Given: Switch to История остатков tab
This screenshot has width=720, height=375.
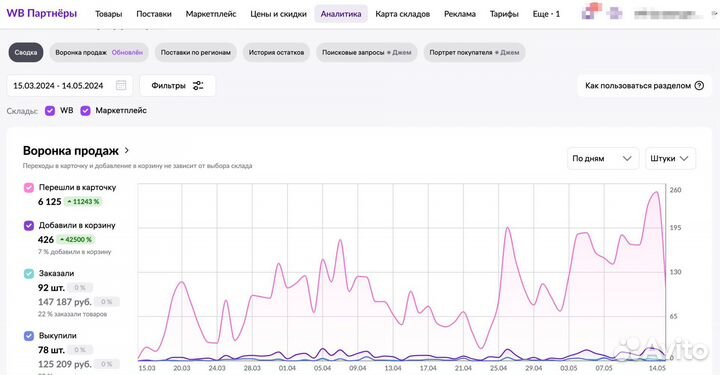Looking at the screenshot, I should pos(276,52).
